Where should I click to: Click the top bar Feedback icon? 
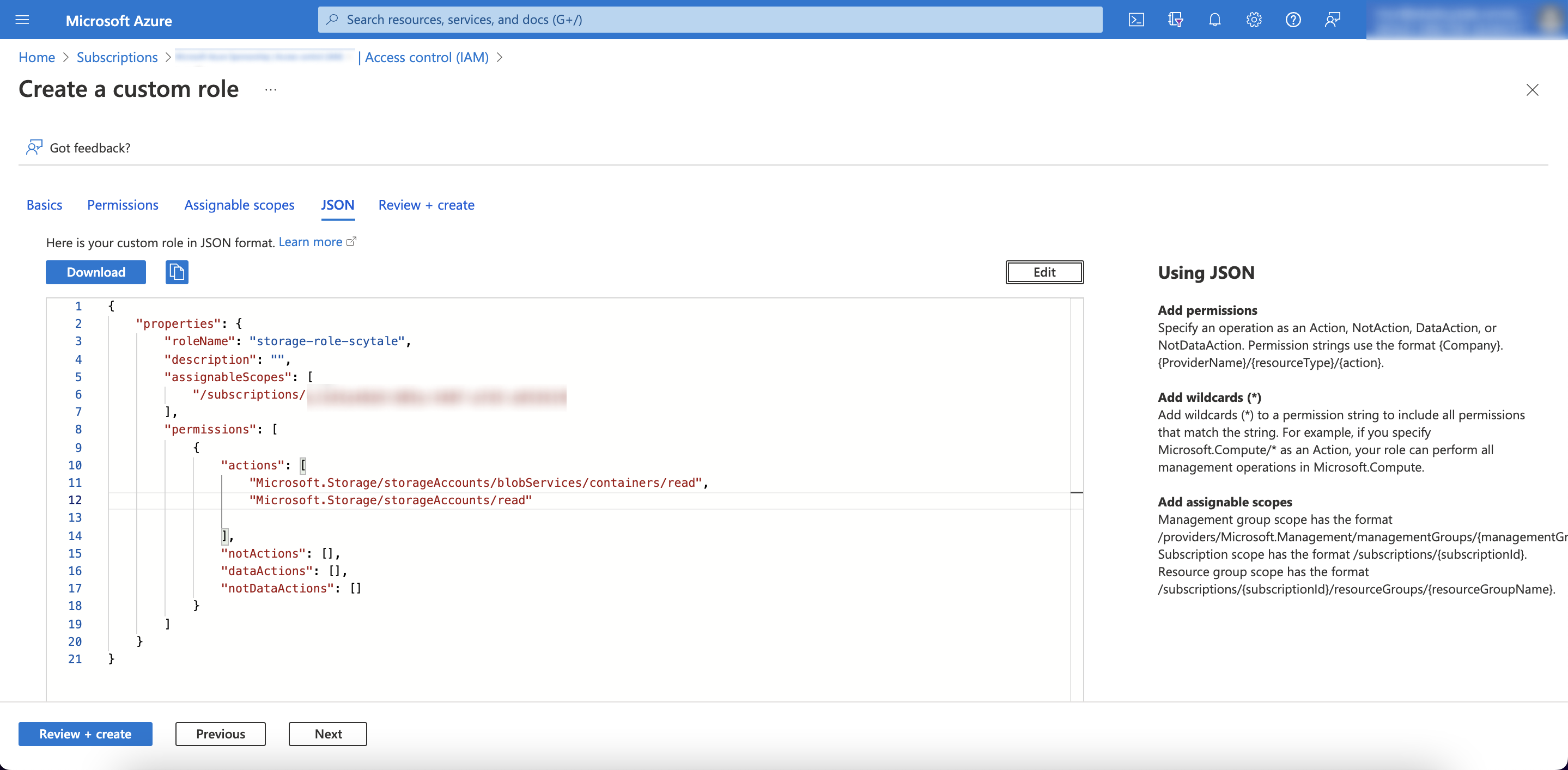click(x=1333, y=20)
